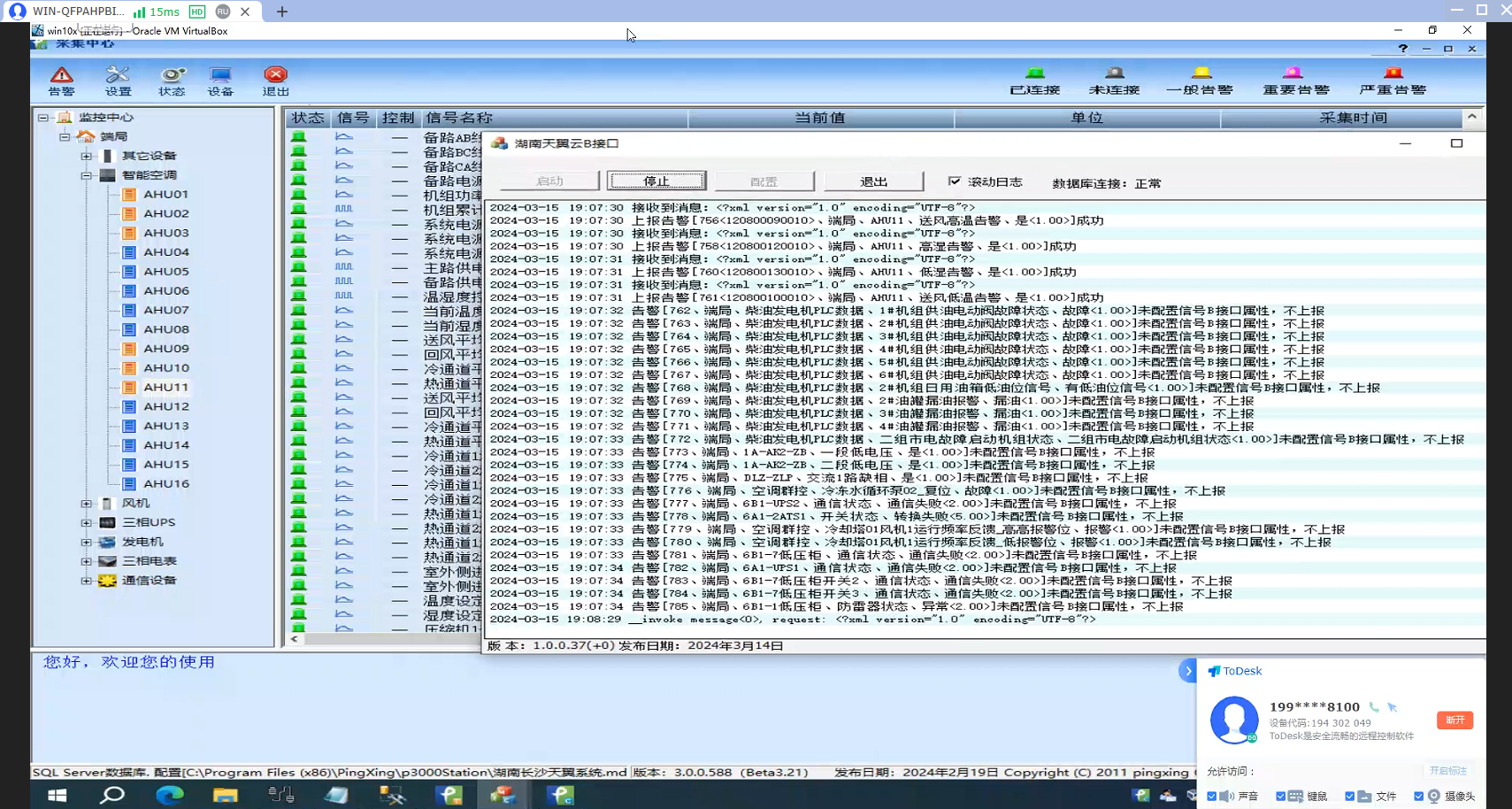
Task: Click the 单位 column header
Action: coord(1086,118)
